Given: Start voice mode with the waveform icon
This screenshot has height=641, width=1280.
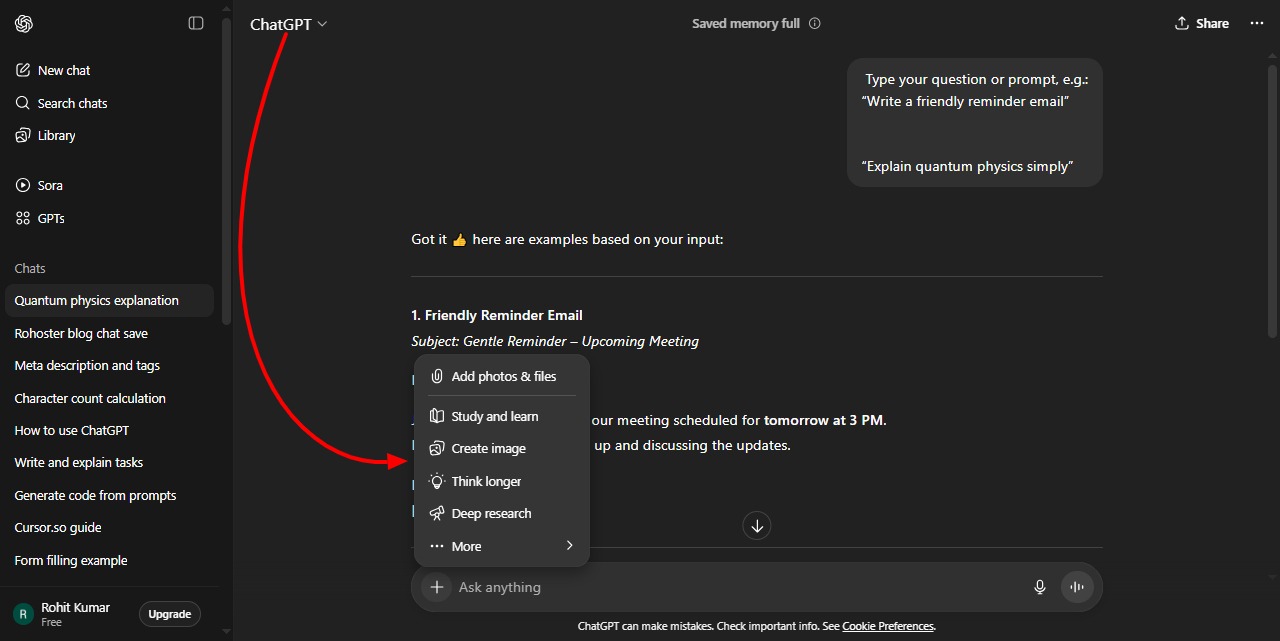Looking at the screenshot, I should [1077, 587].
